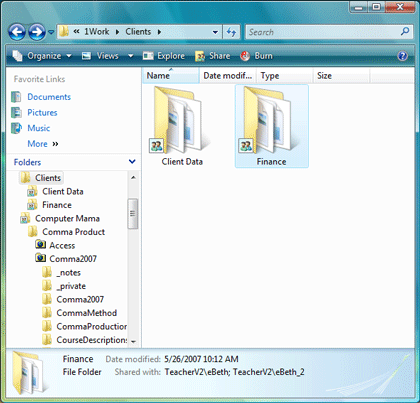Image resolution: width=420 pixels, height=403 pixels.
Task: Select CommaProduction folder in tree
Action: point(92,326)
